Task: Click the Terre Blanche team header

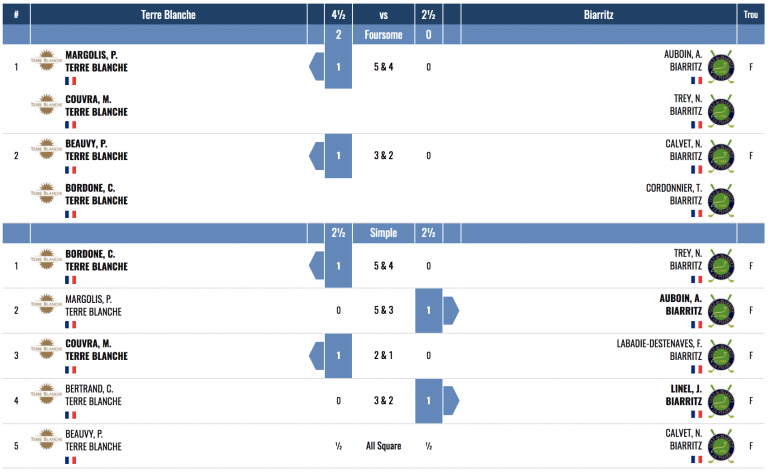Action: [168, 15]
